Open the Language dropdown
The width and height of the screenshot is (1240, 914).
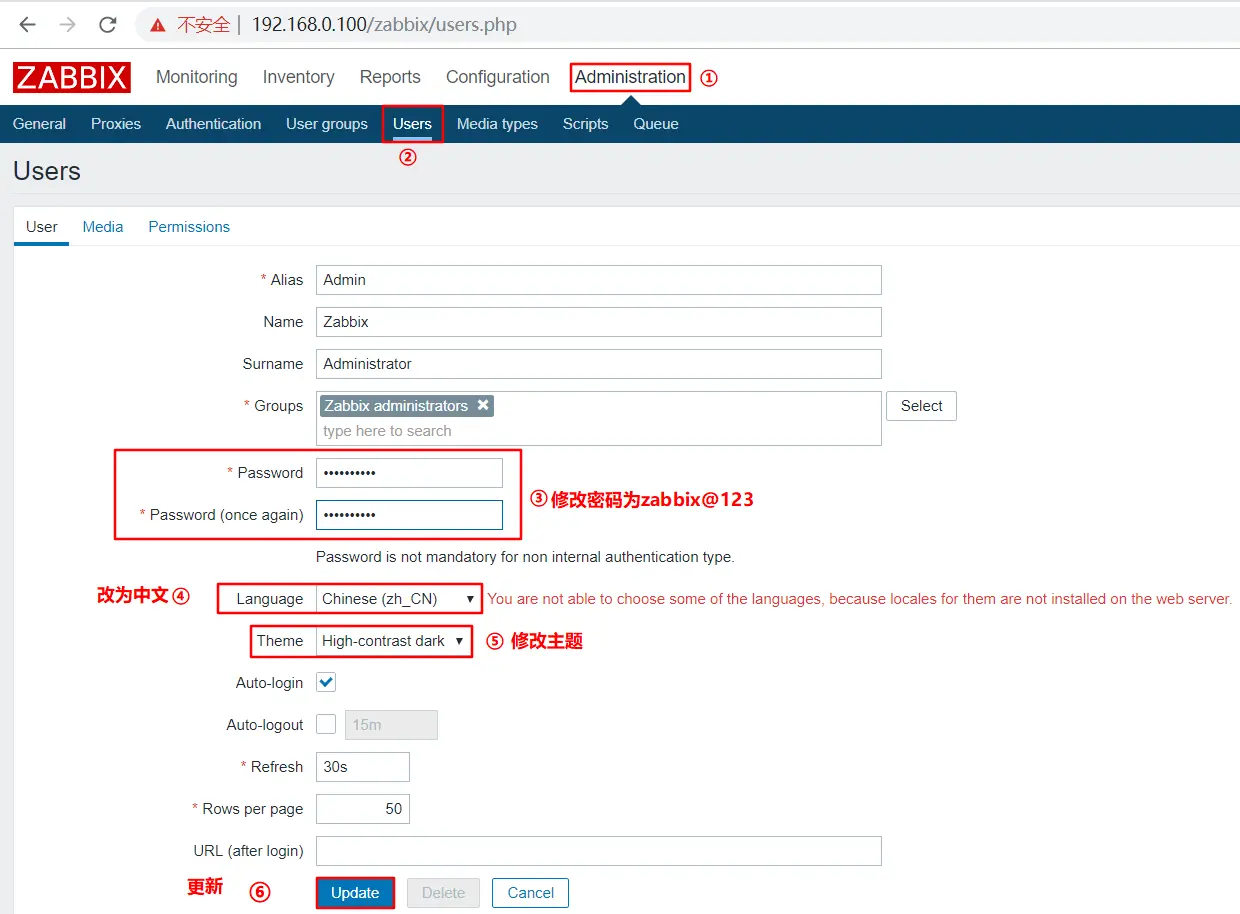pos(399,599)
